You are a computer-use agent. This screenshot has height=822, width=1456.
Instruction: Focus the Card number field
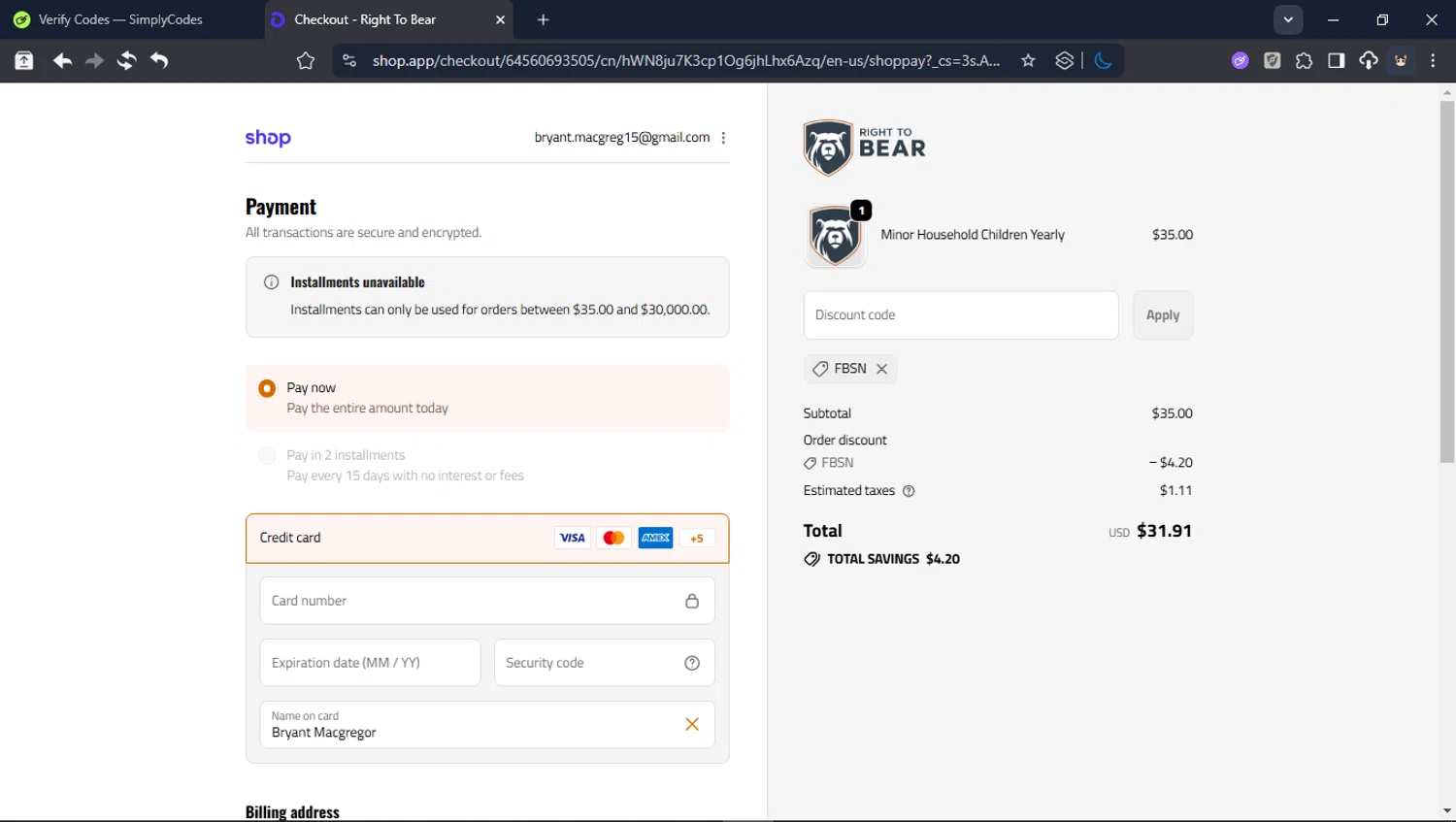487,601
